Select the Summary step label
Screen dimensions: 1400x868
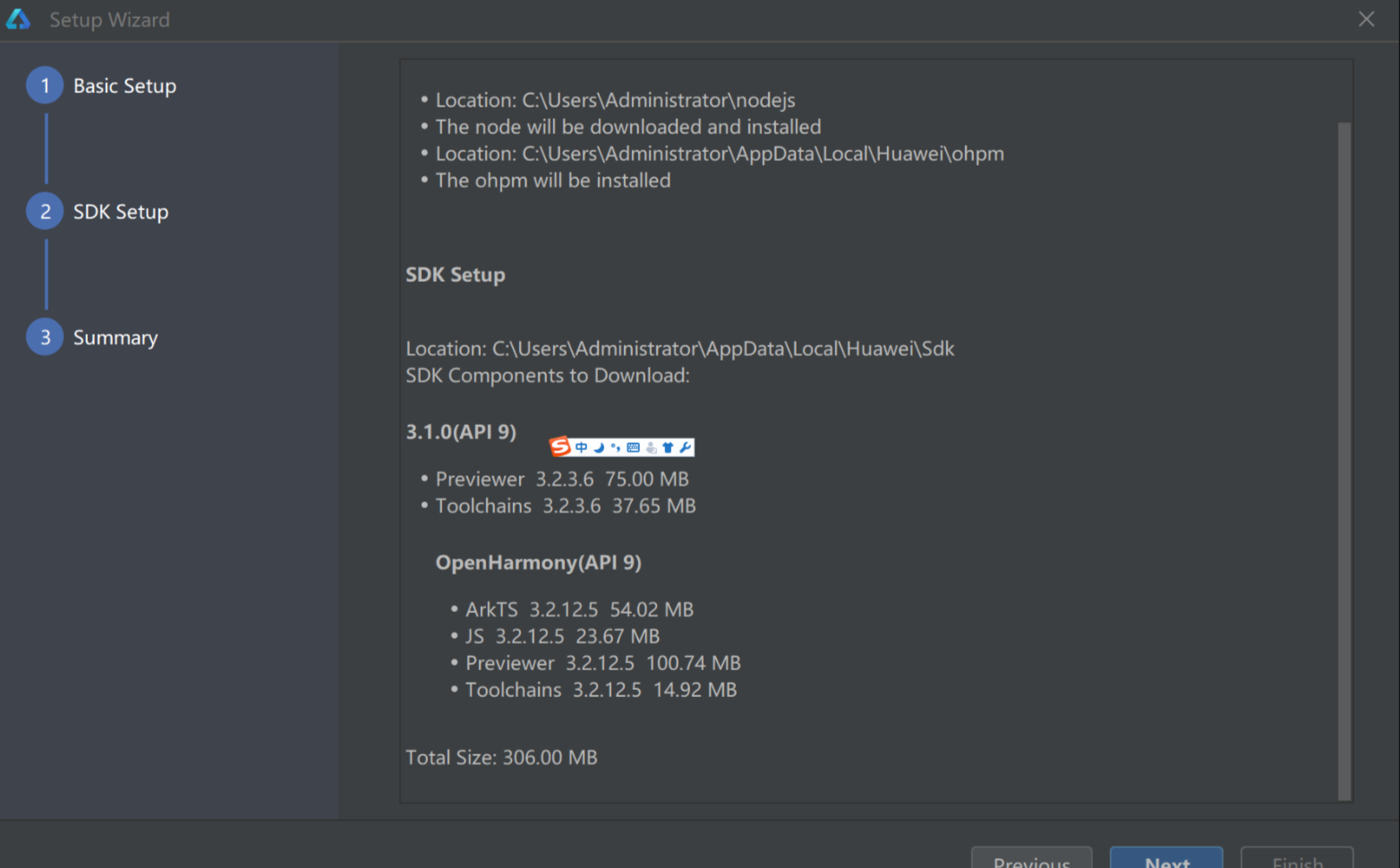[x=115, y=337]
